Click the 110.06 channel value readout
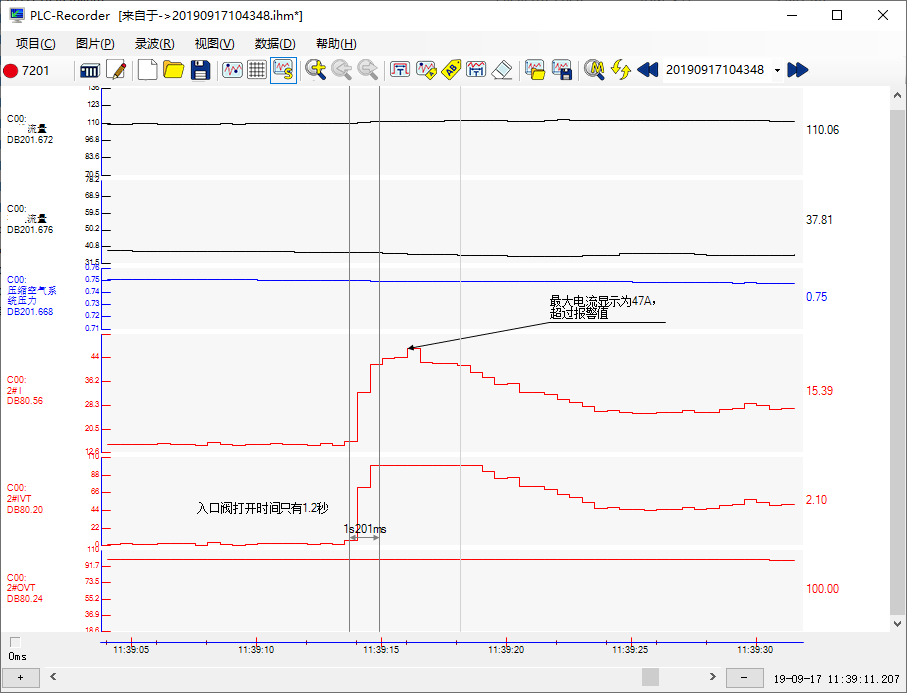Image resolution: width=907 pixels, height=693 pixels. click(823, 130)
